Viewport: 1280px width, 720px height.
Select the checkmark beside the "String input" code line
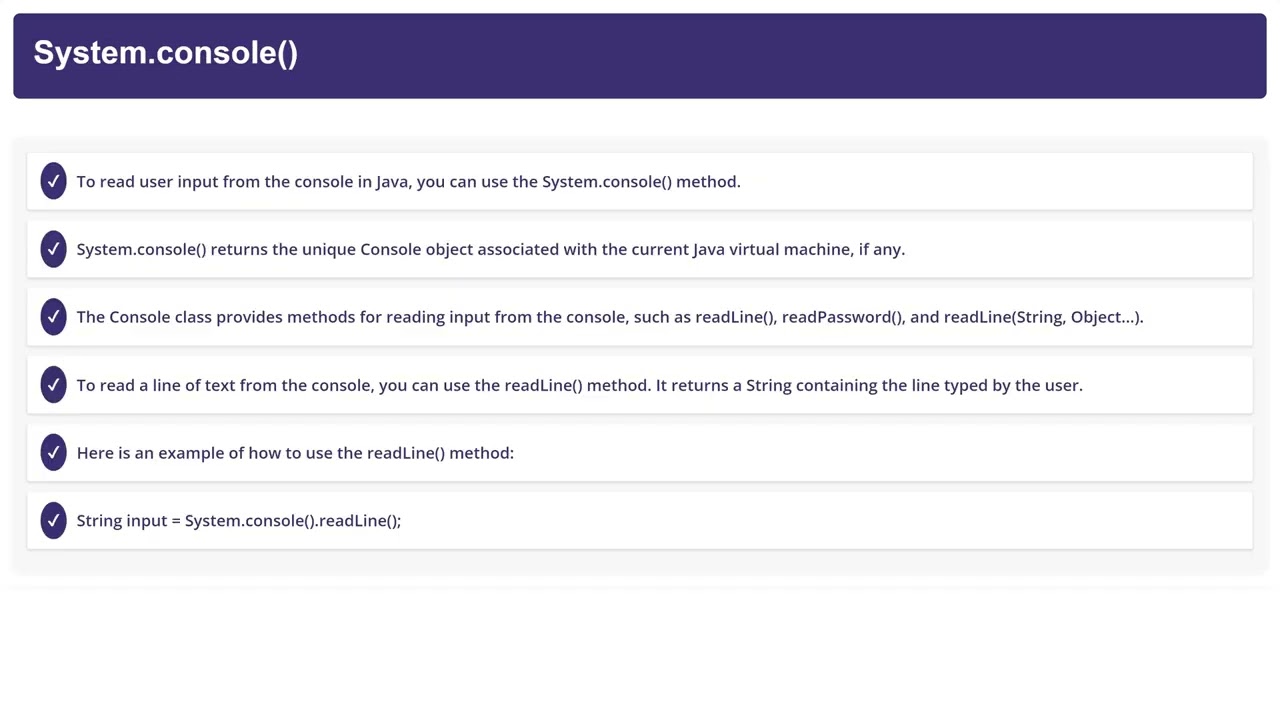(53, 521)
